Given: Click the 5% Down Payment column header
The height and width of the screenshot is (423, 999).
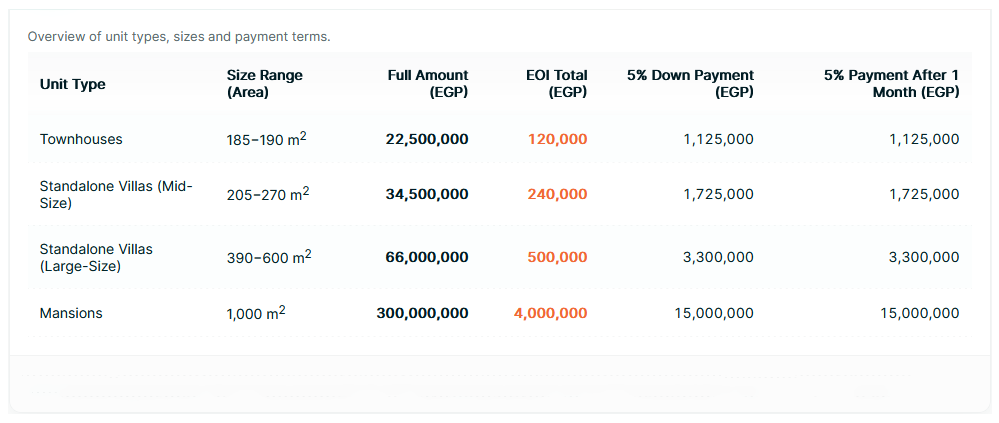Looking at the screenshot, I should [x=690, y=84].
